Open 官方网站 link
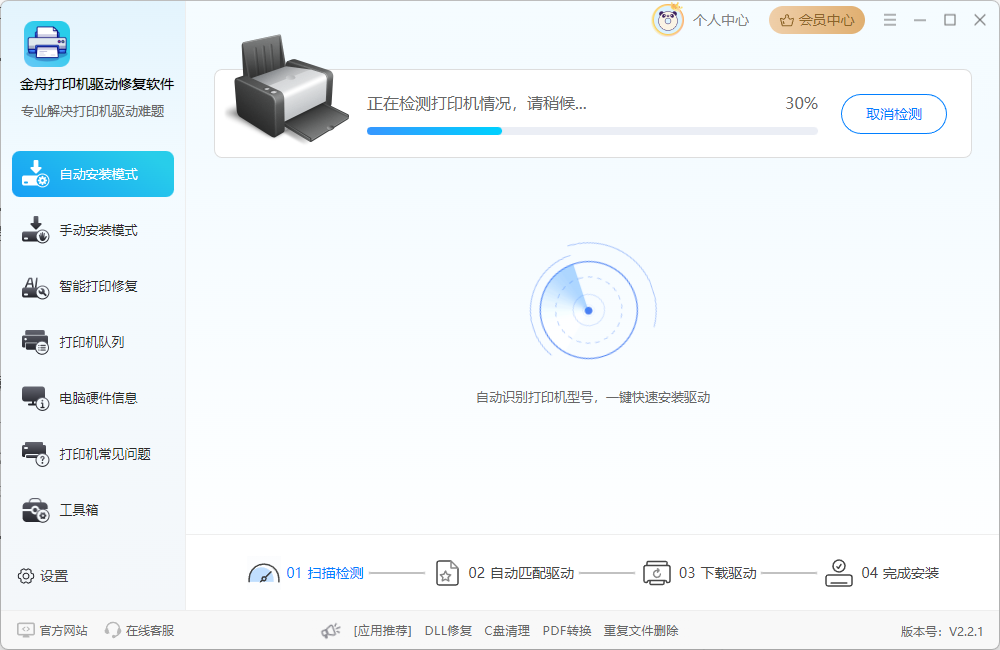This screenshot has width=1000, height=650. pyautogui.click(x=64, y=630)
